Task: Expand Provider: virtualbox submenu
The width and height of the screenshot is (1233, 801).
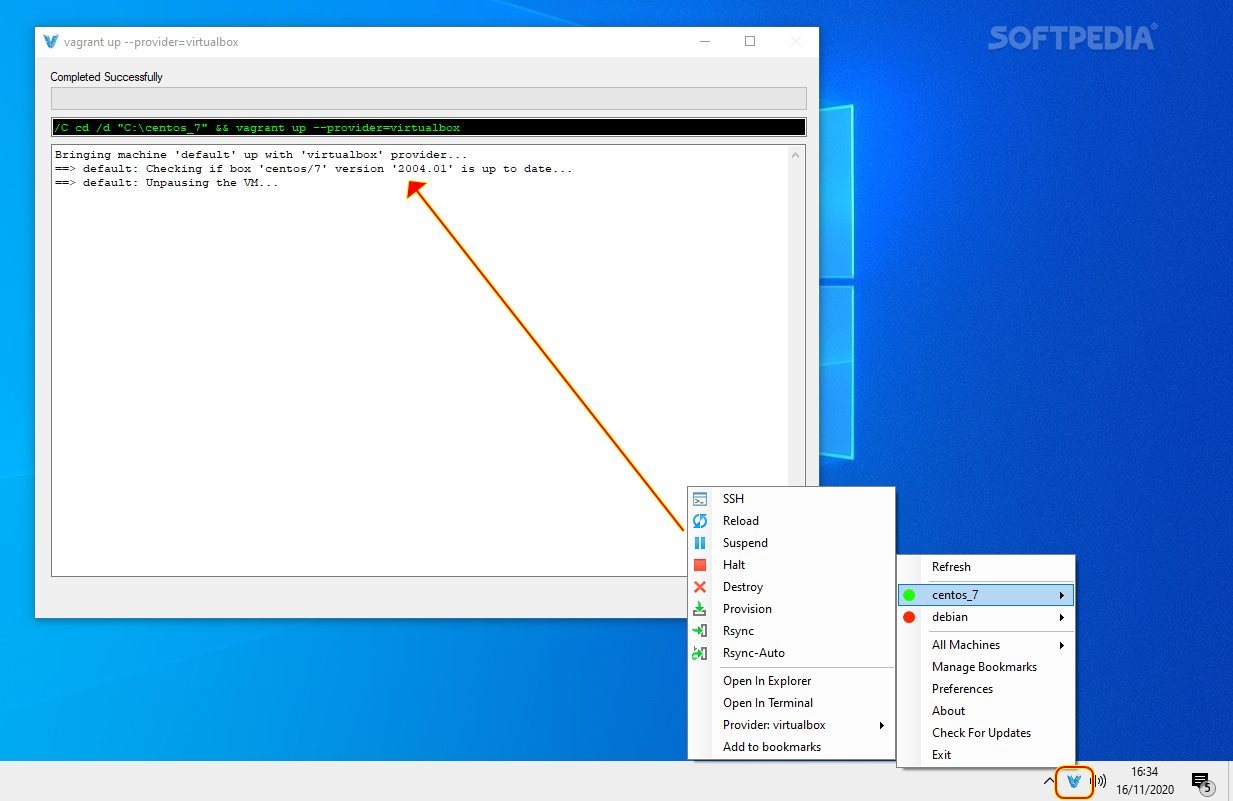Action: (x=791, y=725)
